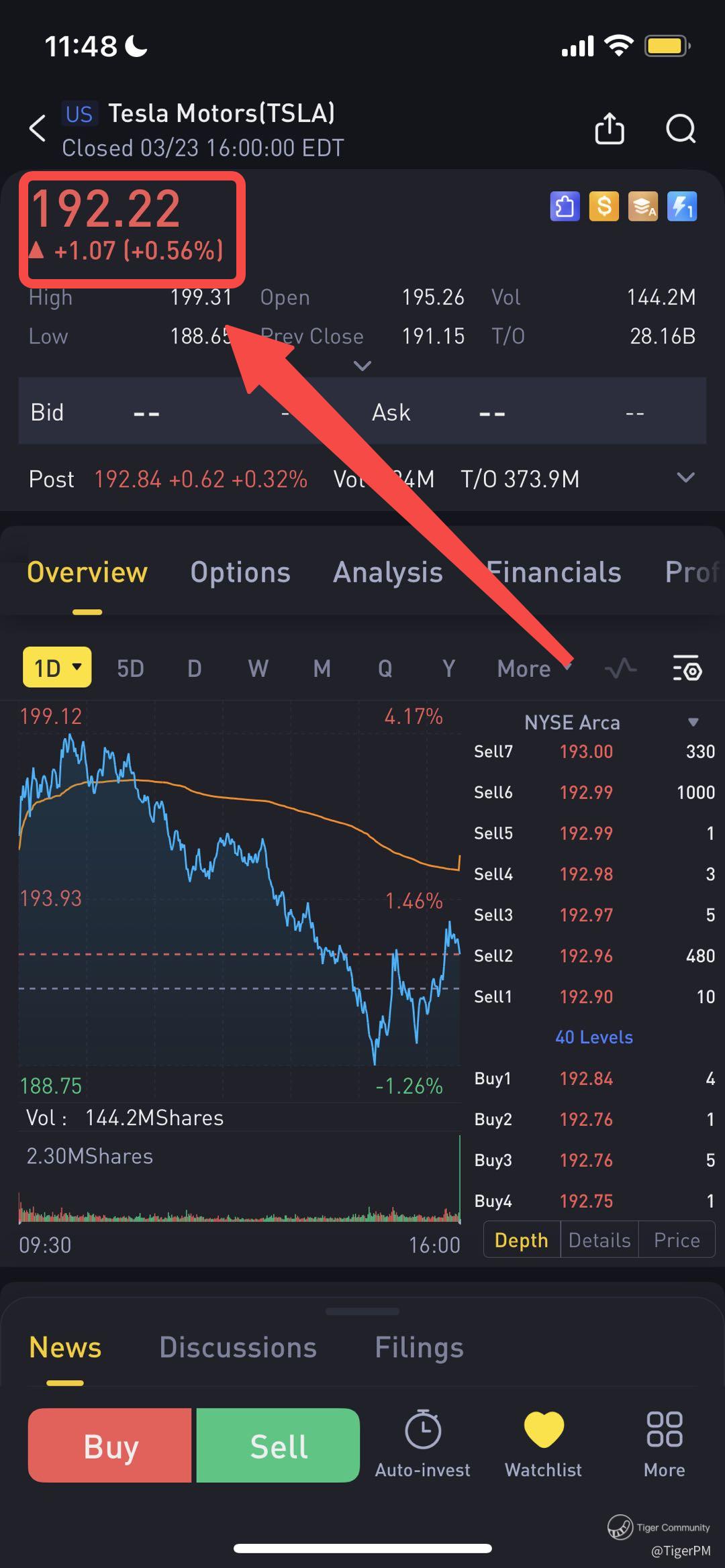This screenshot has width=725, height=1568.
Task: Toggle the Watchlist heart
Action: [x=544, y=1430]
